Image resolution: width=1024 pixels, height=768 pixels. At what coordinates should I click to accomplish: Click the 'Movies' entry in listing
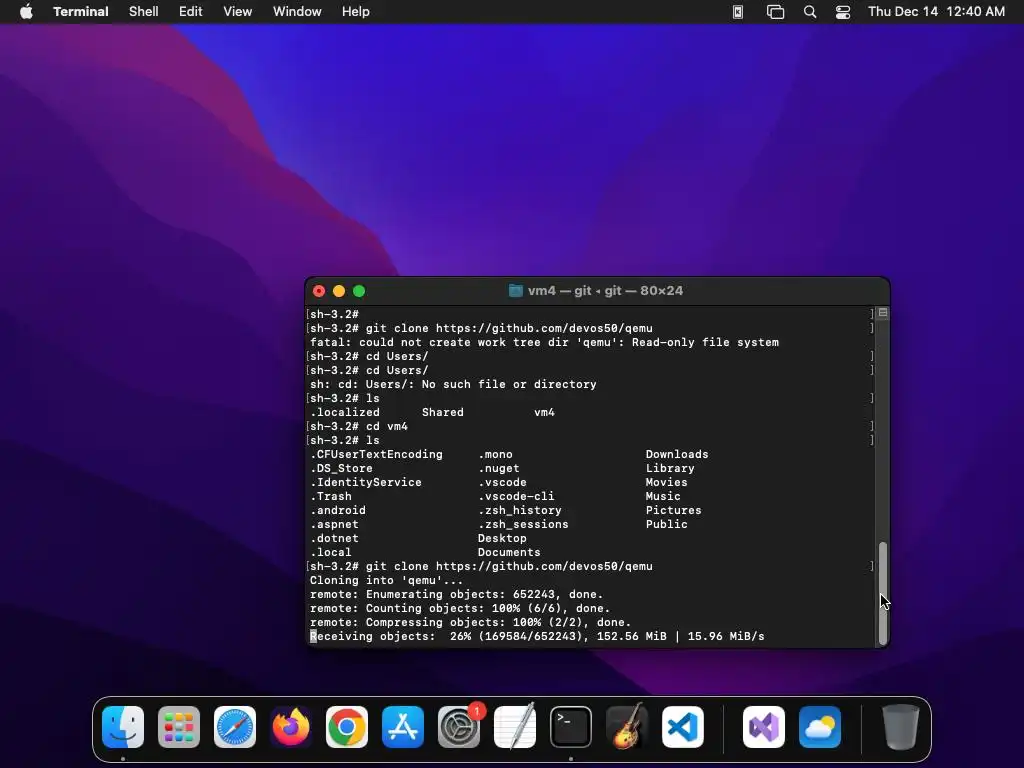point(666,482)
